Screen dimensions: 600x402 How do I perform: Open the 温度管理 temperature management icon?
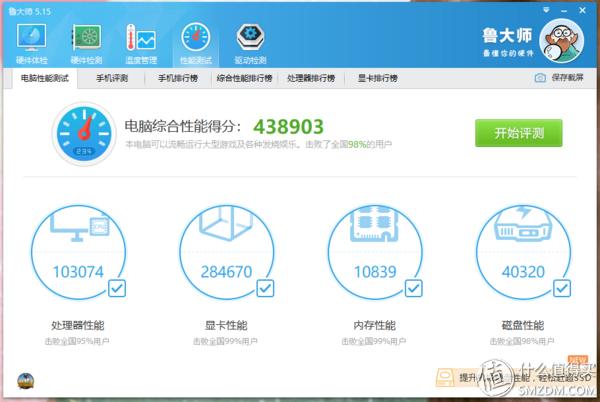(x=141, y=43)
